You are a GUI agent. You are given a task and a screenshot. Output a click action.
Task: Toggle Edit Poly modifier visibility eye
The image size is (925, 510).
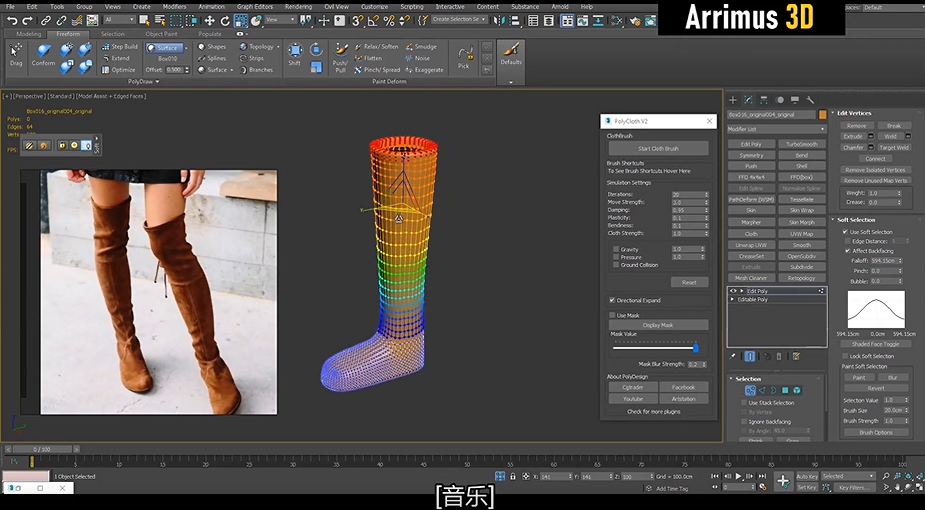point(733,291)
